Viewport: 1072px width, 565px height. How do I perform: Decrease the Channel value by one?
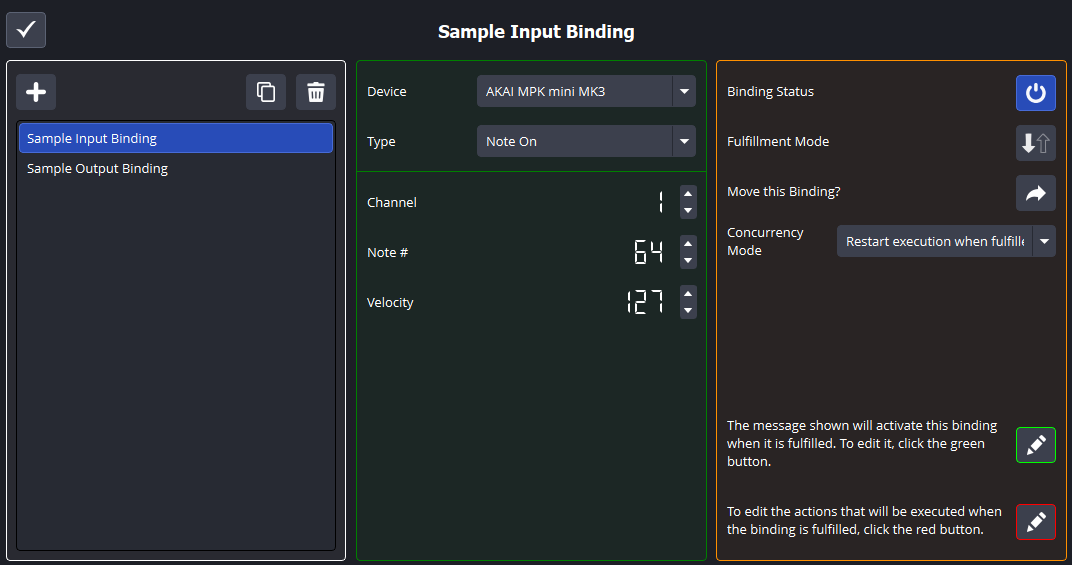688,211
